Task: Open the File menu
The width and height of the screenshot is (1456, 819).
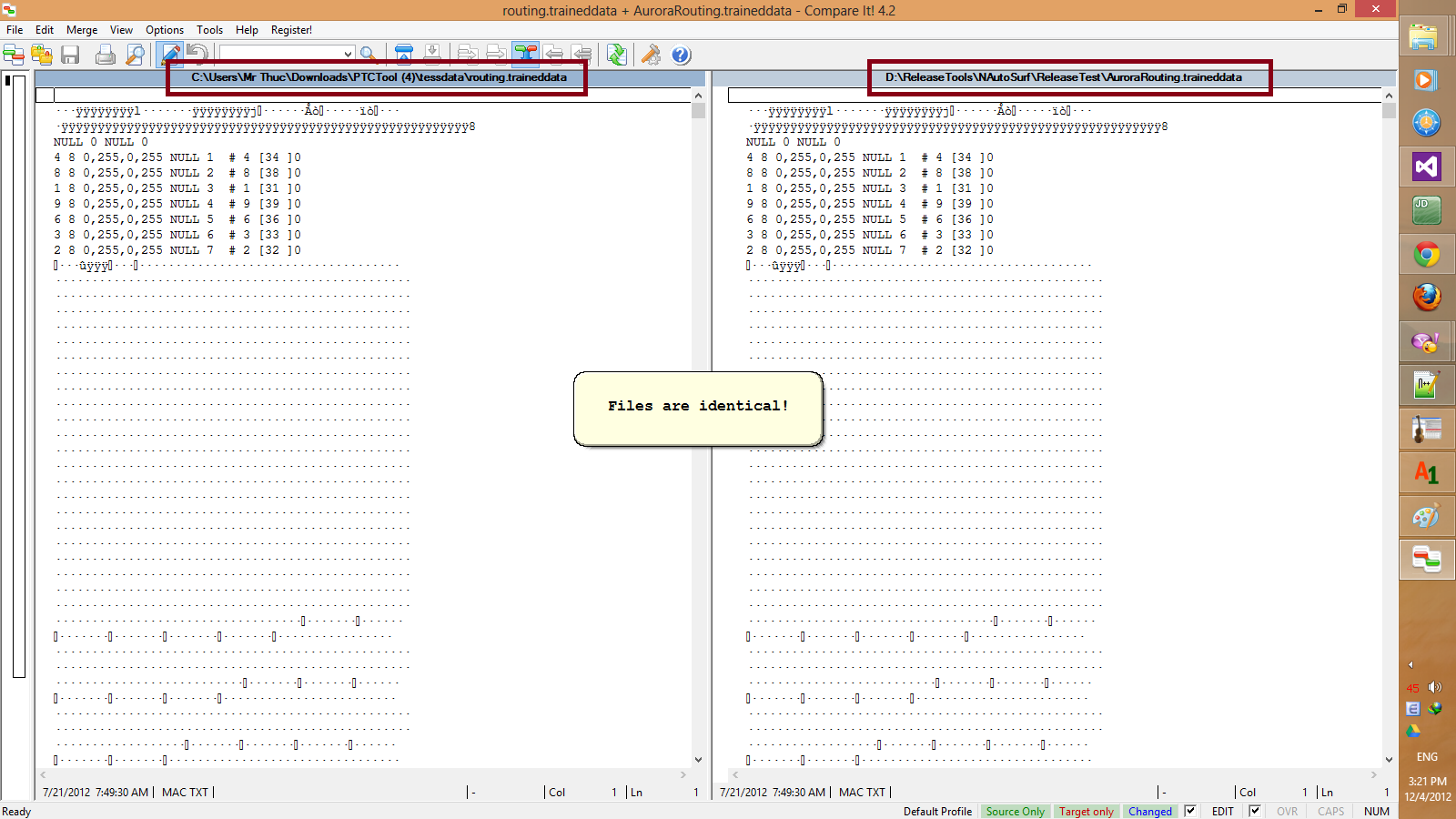Action: click(15, 30)
